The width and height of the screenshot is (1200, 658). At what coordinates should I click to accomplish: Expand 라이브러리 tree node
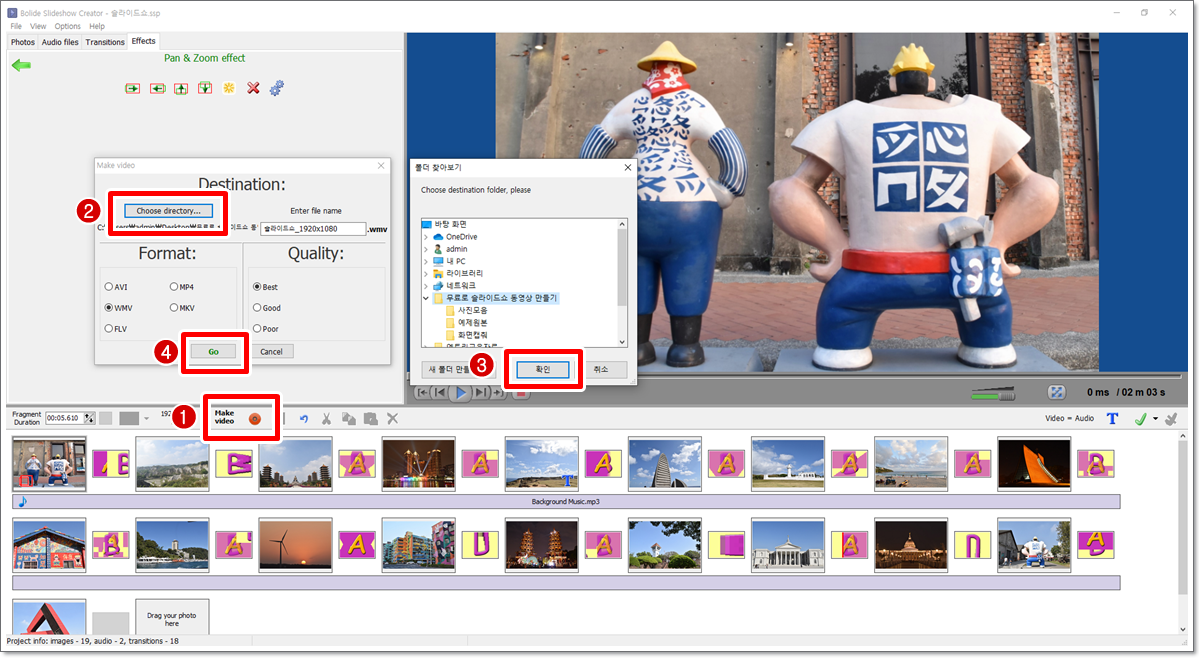point(426,273)
